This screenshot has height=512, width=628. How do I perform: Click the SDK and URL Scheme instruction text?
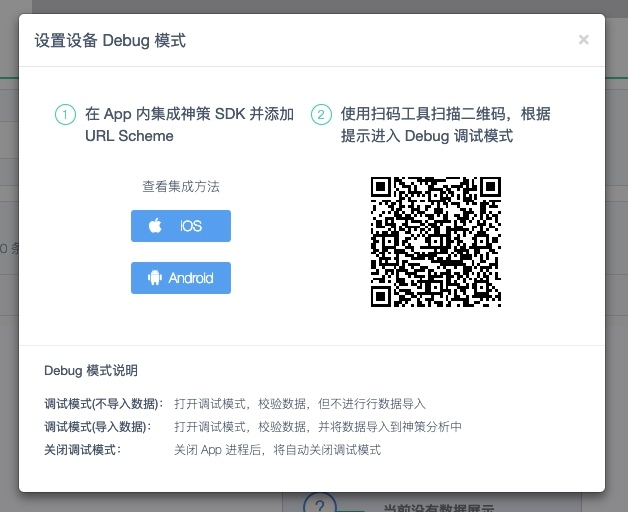(189, 125)
